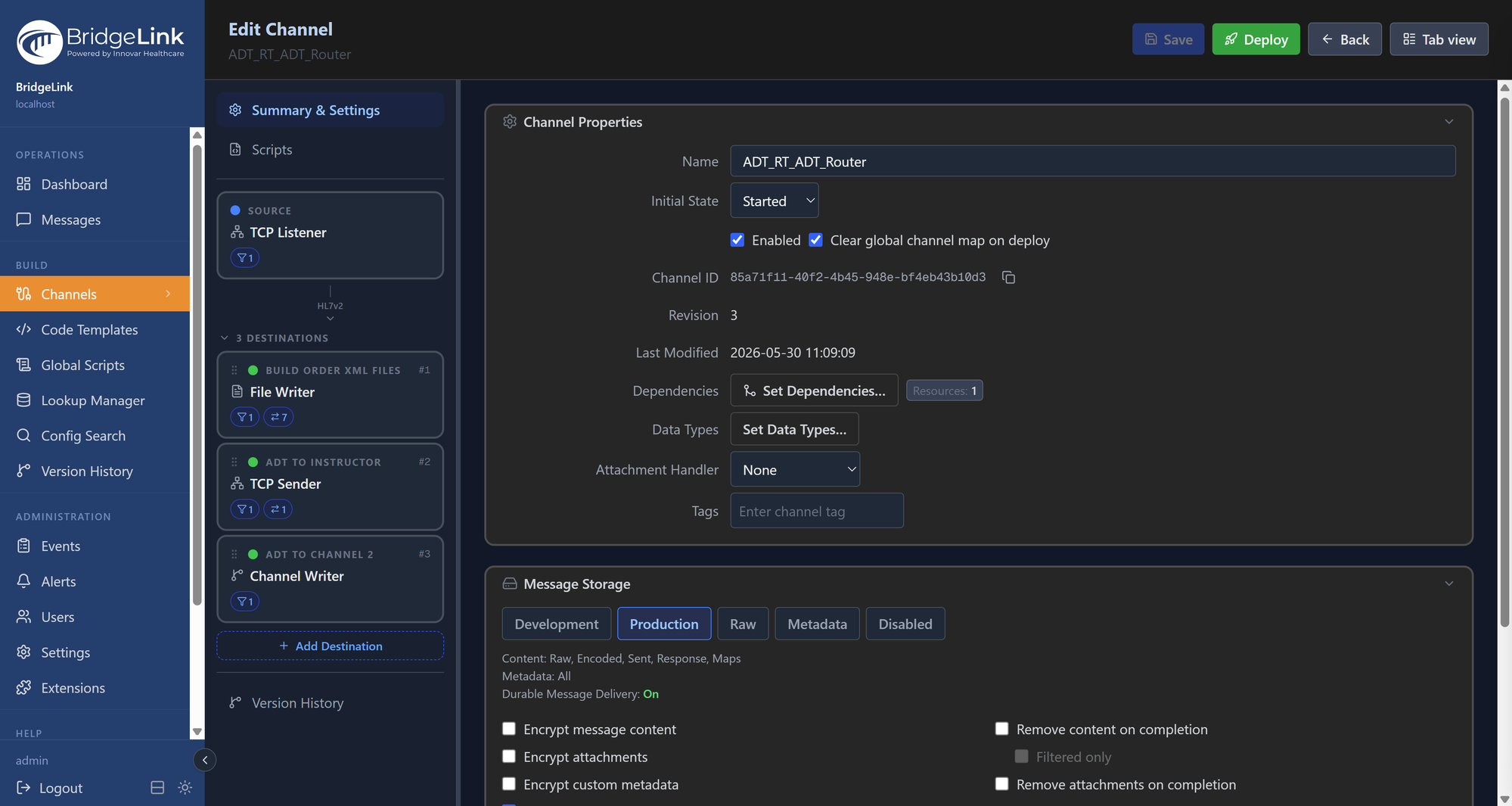Add a new destination
The image size is (1512, 806).
330,646
